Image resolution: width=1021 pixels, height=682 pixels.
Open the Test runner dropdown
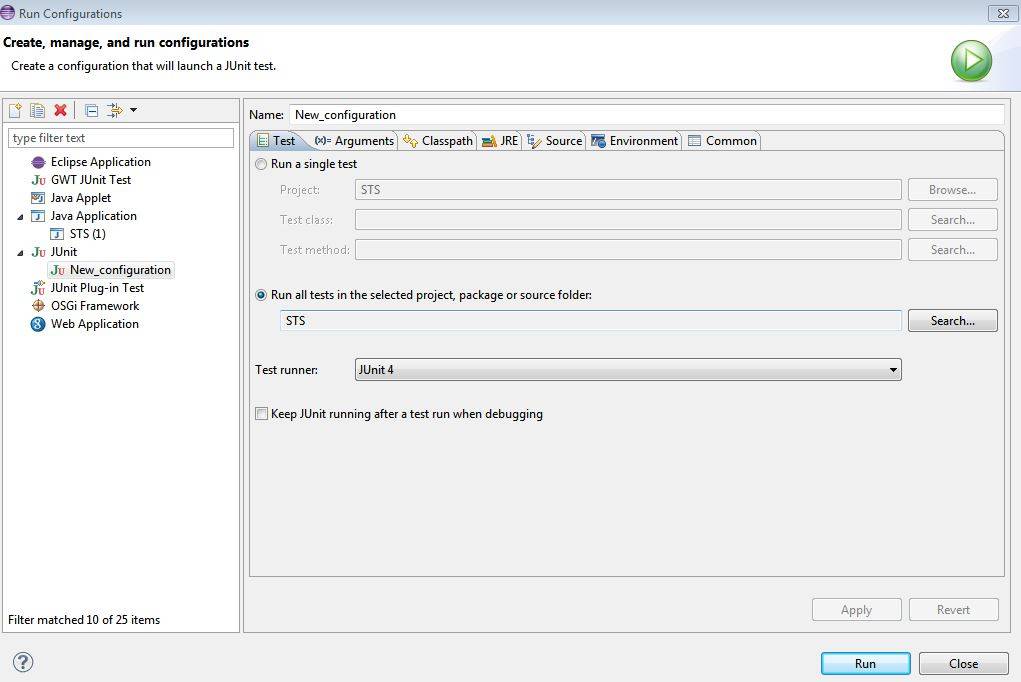tap(628, 370)
